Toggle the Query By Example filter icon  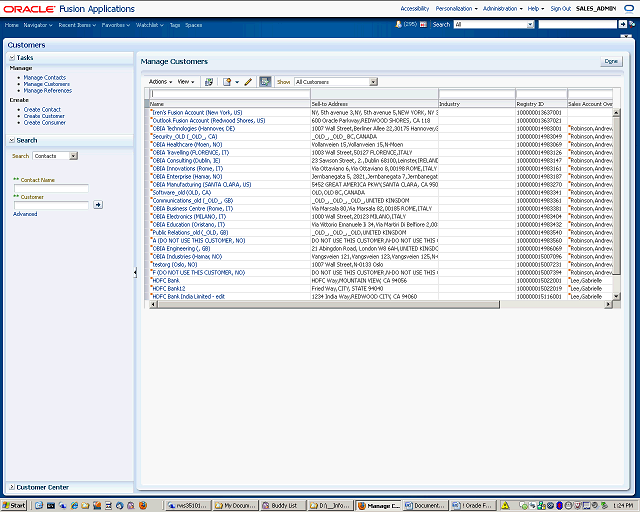point(265,82)
